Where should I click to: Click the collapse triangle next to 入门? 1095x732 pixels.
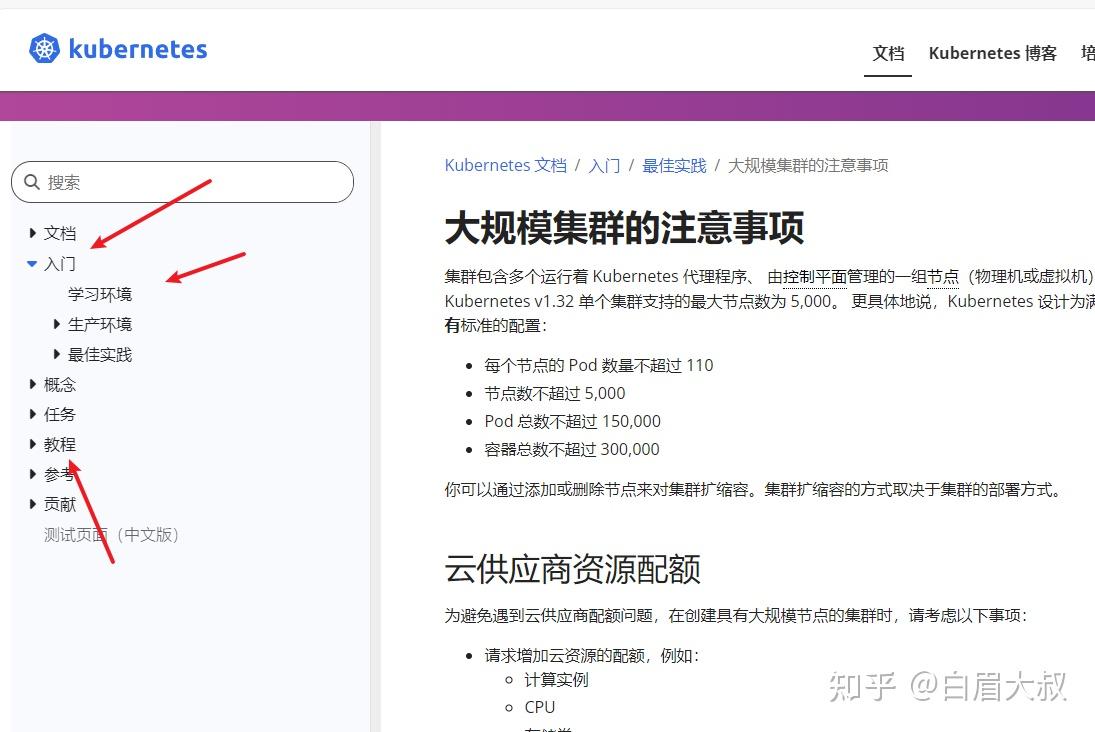[x=33, y=263]
